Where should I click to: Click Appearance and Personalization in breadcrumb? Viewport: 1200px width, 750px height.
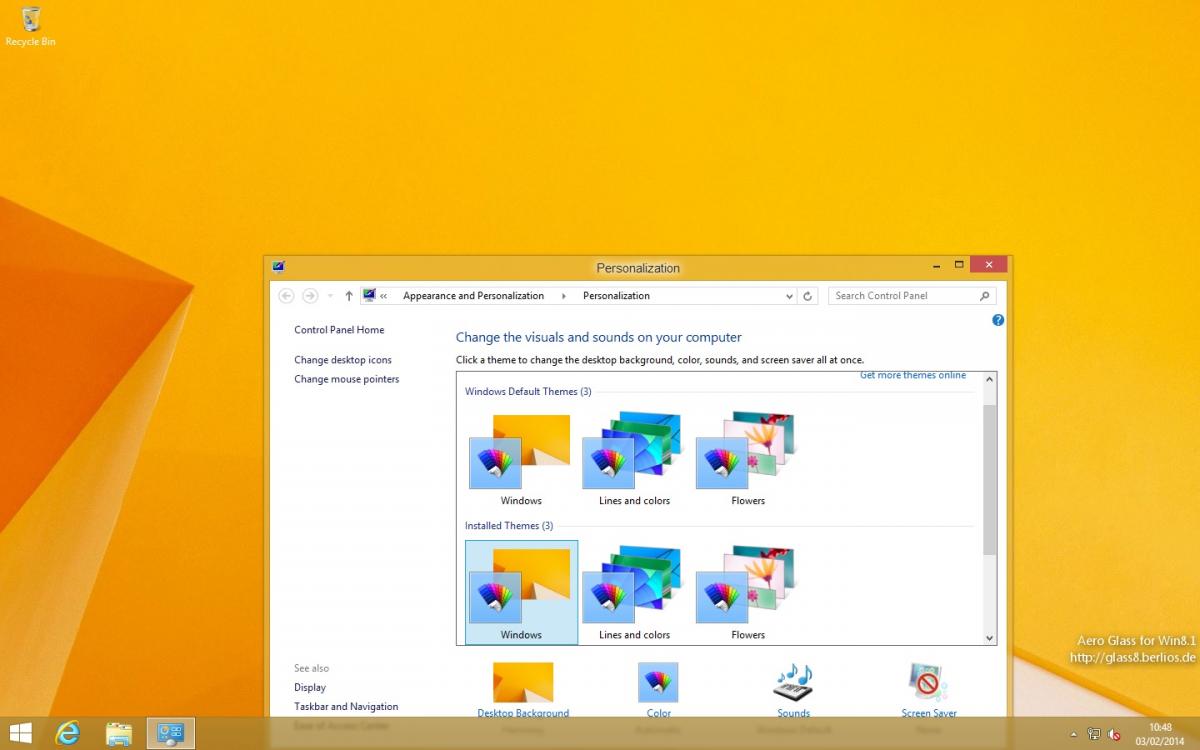tap(473, 296)
